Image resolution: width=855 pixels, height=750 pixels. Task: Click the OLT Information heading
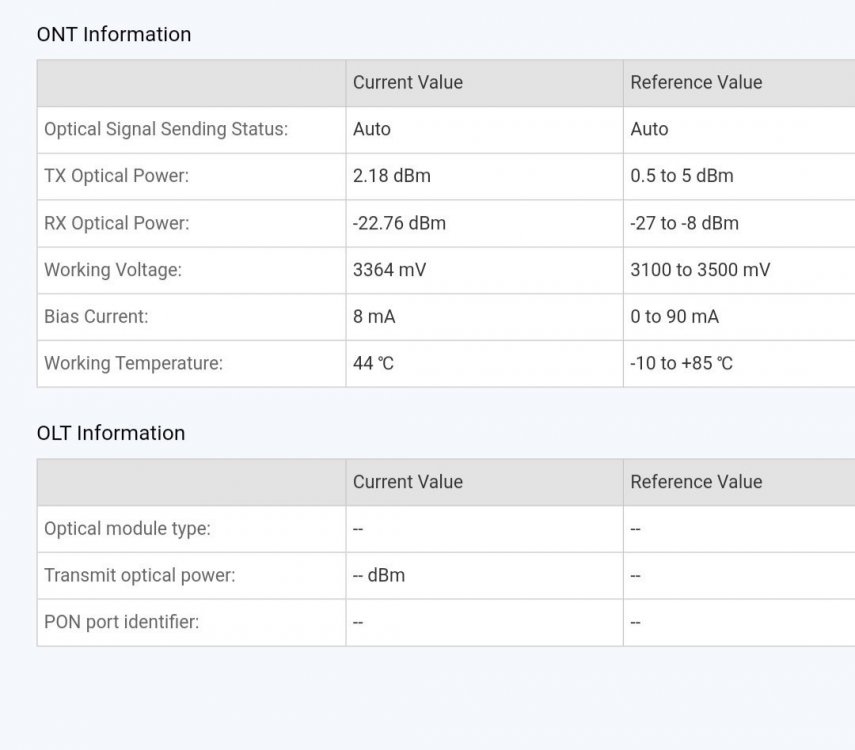point(110,433)
